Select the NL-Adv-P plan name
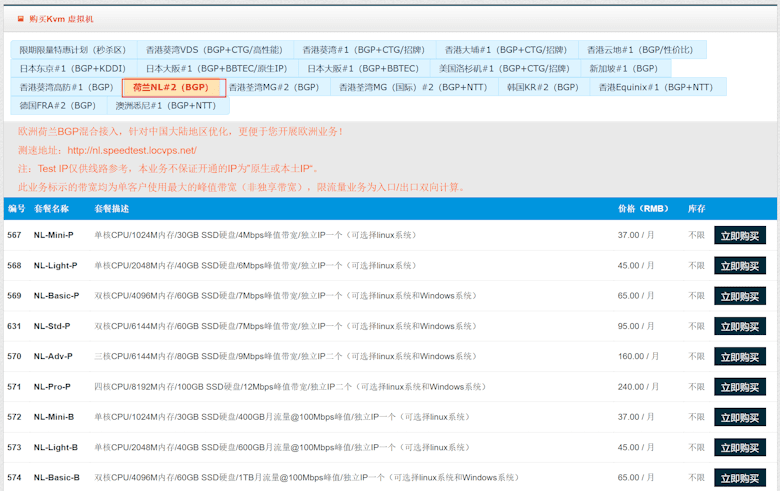780x491 pixels. [x=53, y=356]
